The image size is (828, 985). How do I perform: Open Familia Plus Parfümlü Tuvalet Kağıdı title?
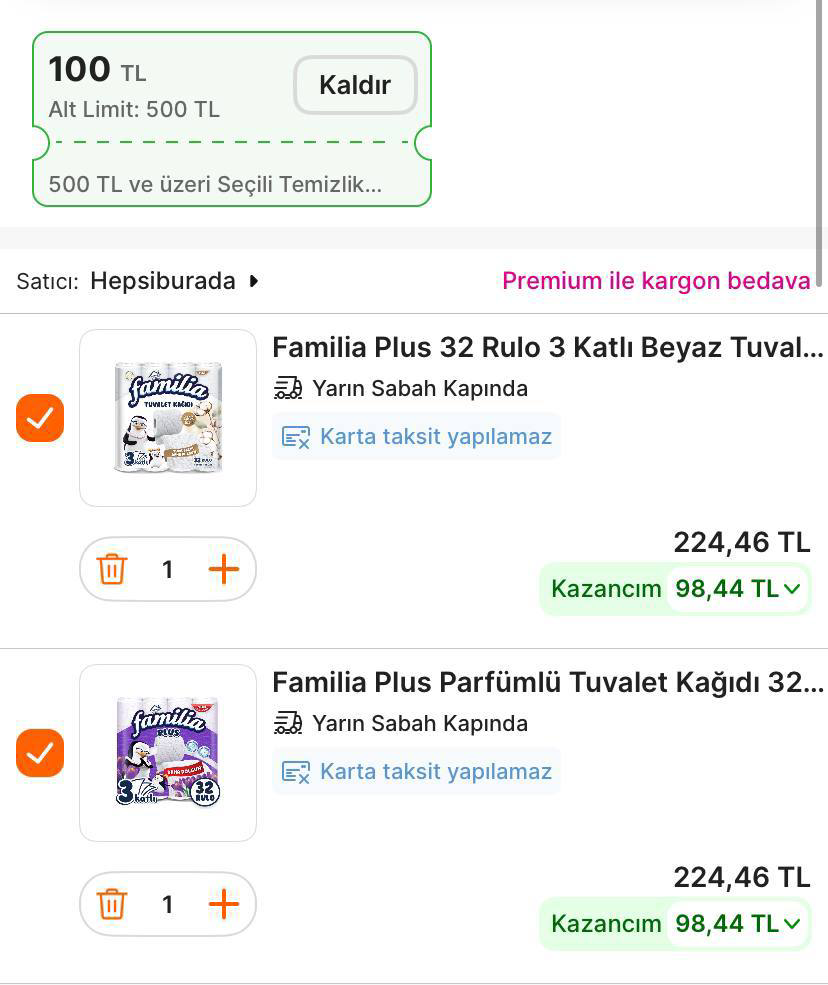click(x=547, y=683)
